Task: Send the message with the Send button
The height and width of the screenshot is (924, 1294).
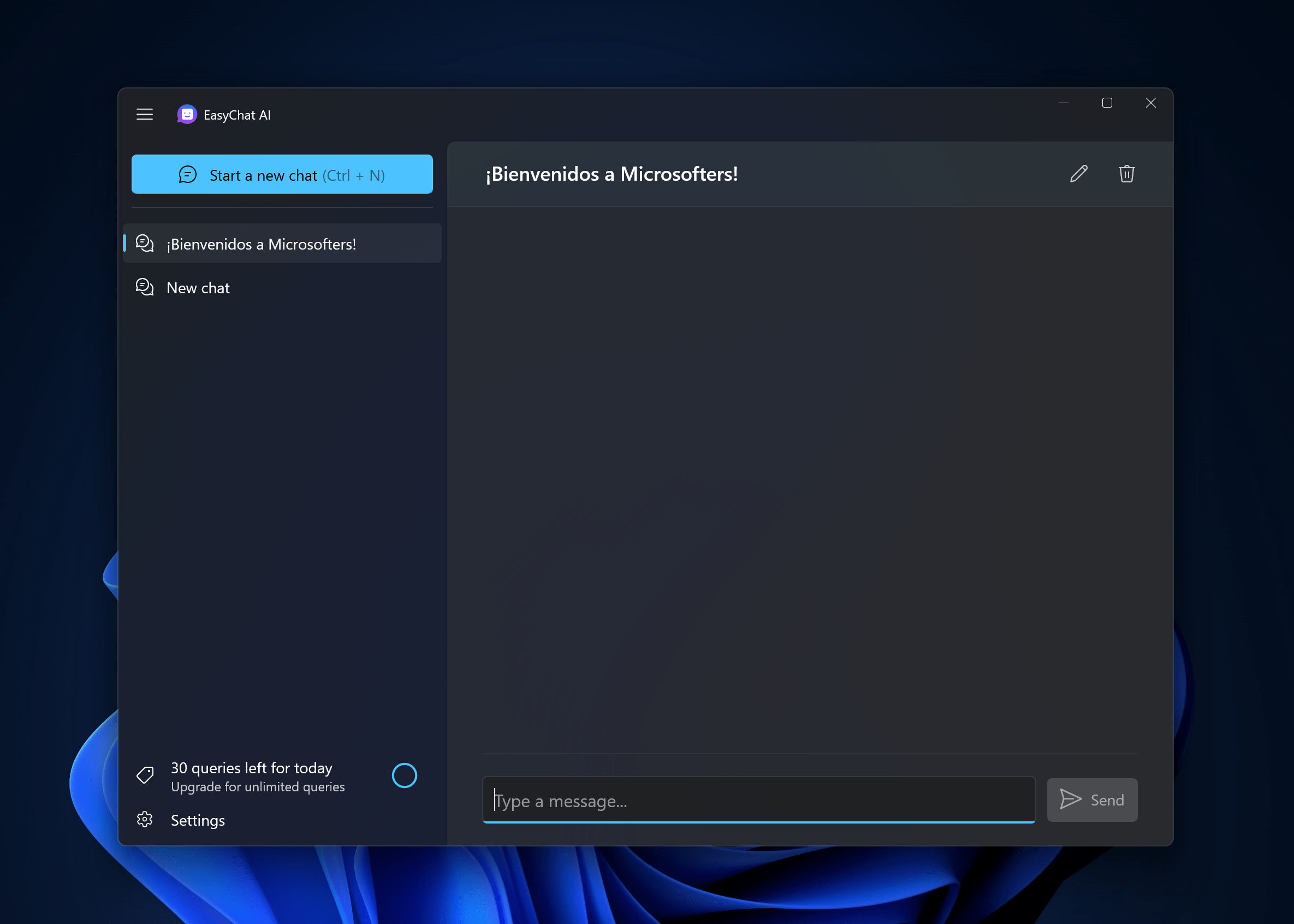Action: click(x=1092, y=800)
